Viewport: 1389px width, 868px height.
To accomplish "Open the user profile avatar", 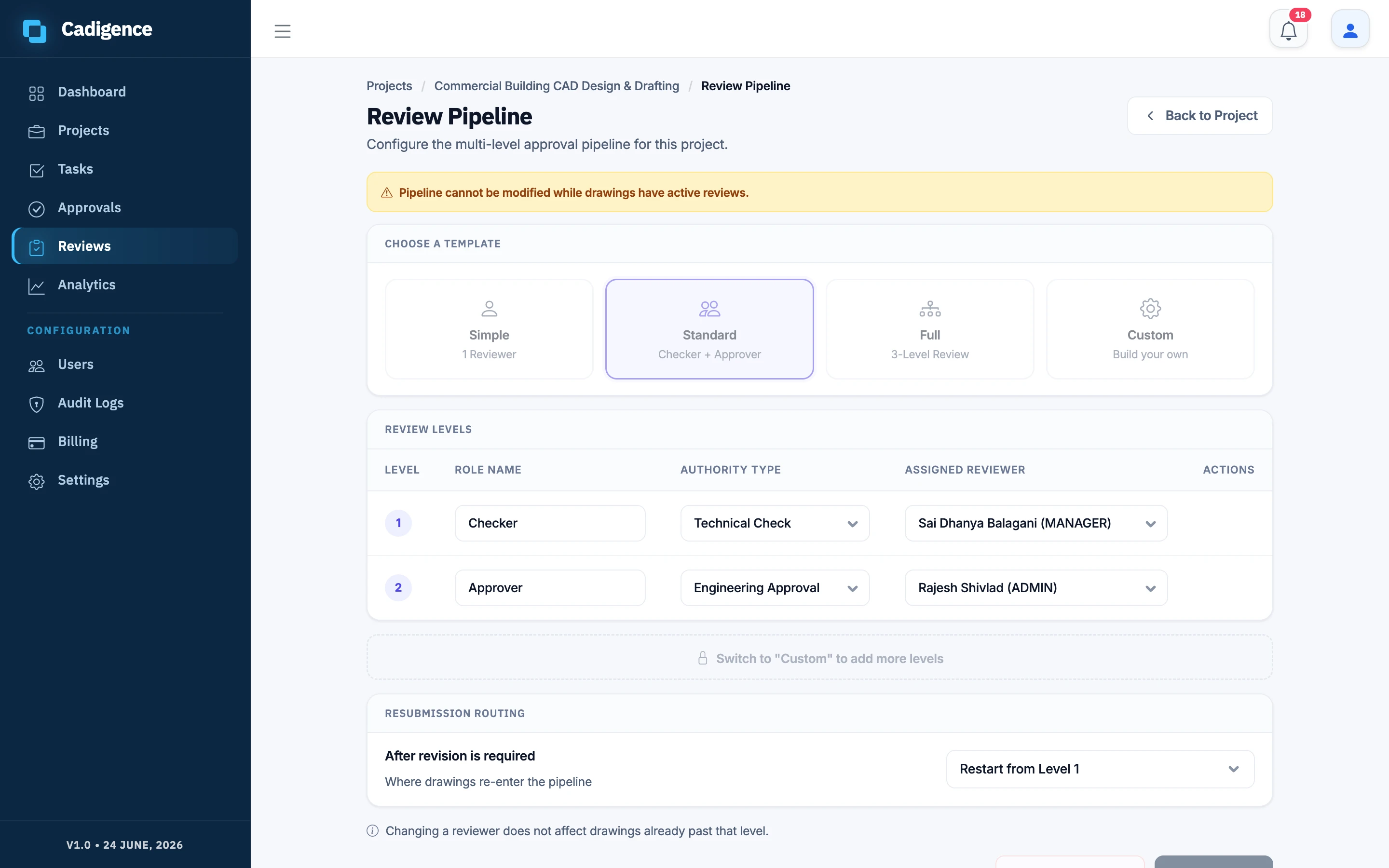I will (1350, 30).
